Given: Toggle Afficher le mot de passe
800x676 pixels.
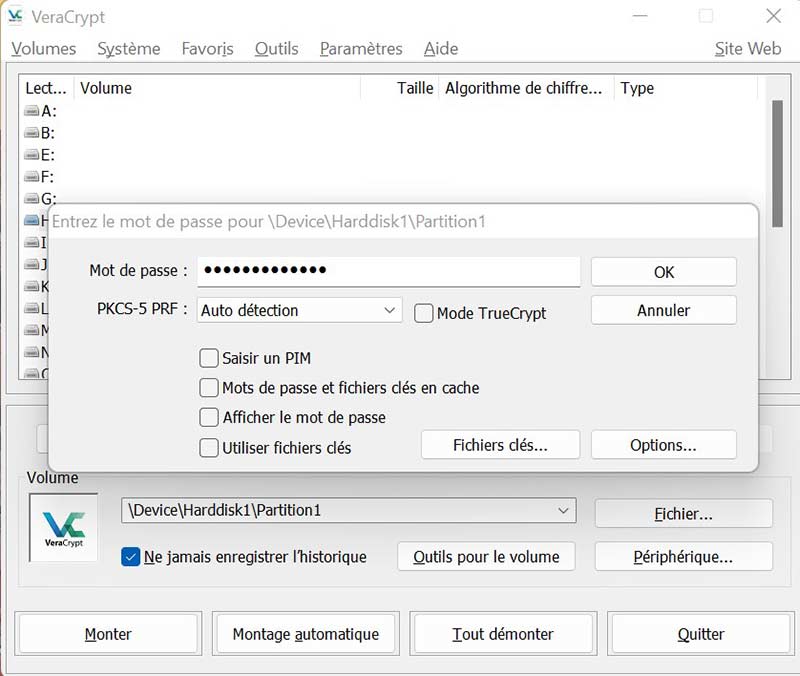Looking at the screenshot, I should tap(209, 417).
